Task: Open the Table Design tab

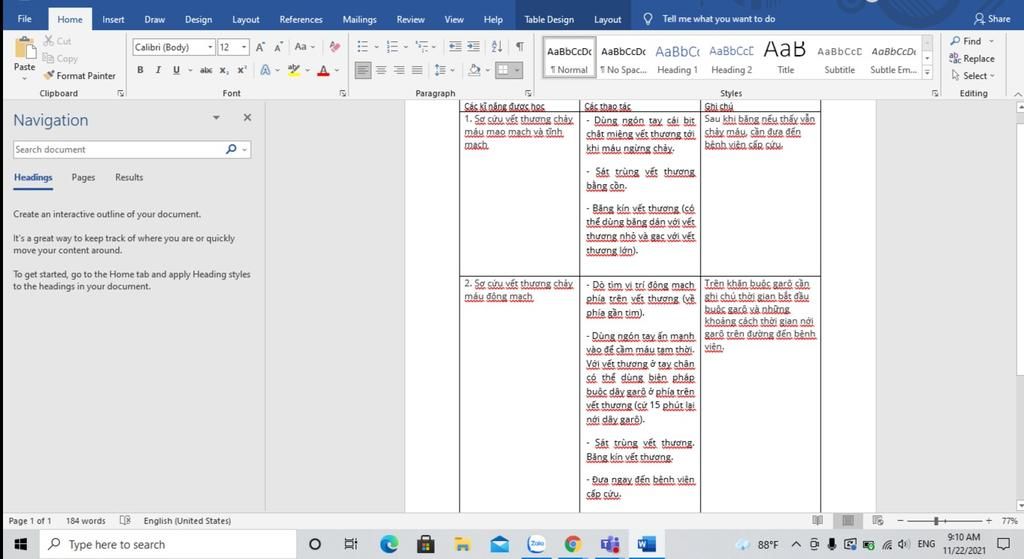Action: [x=549, y=19]
